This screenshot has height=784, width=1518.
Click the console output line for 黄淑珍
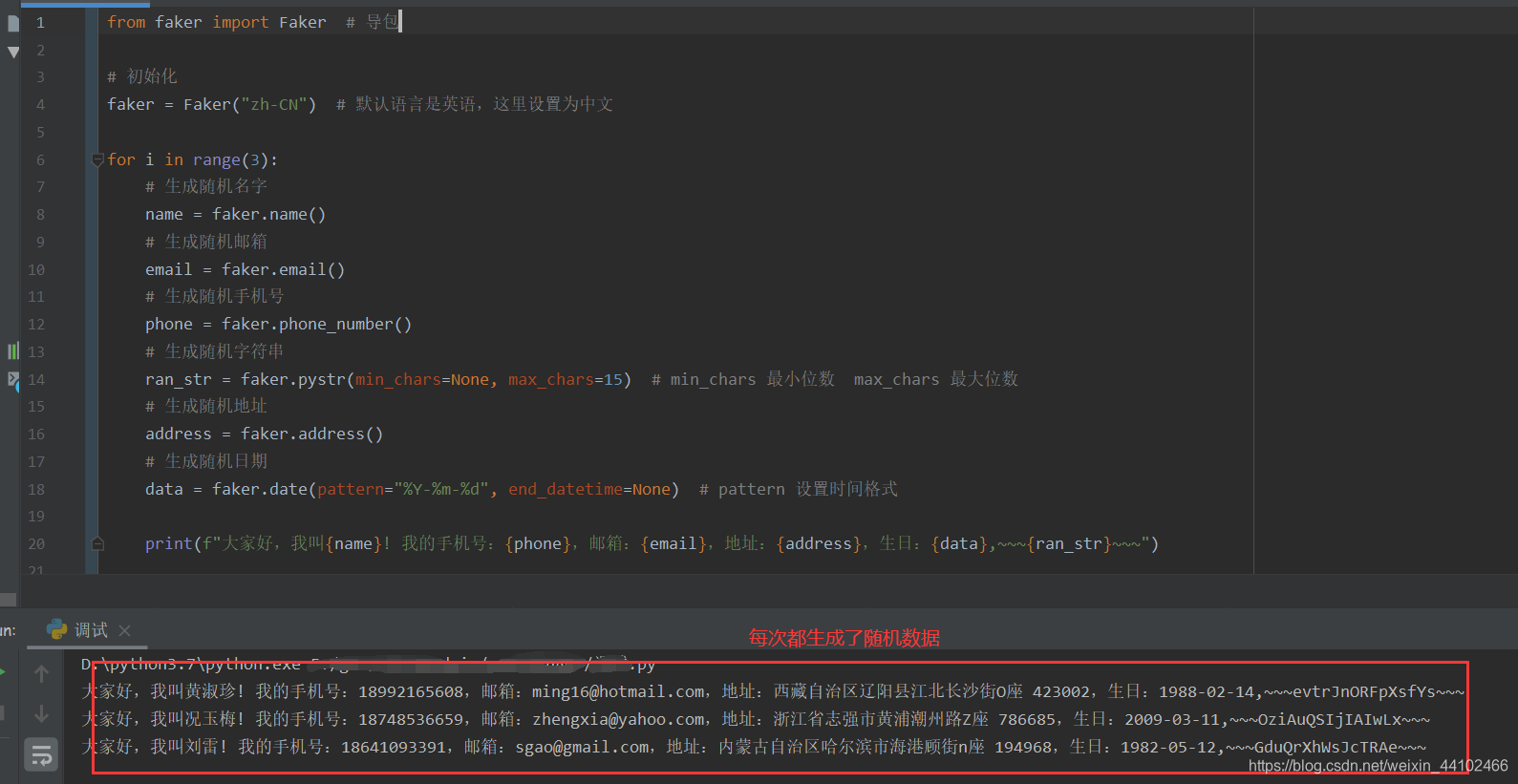tap(773, 691)
